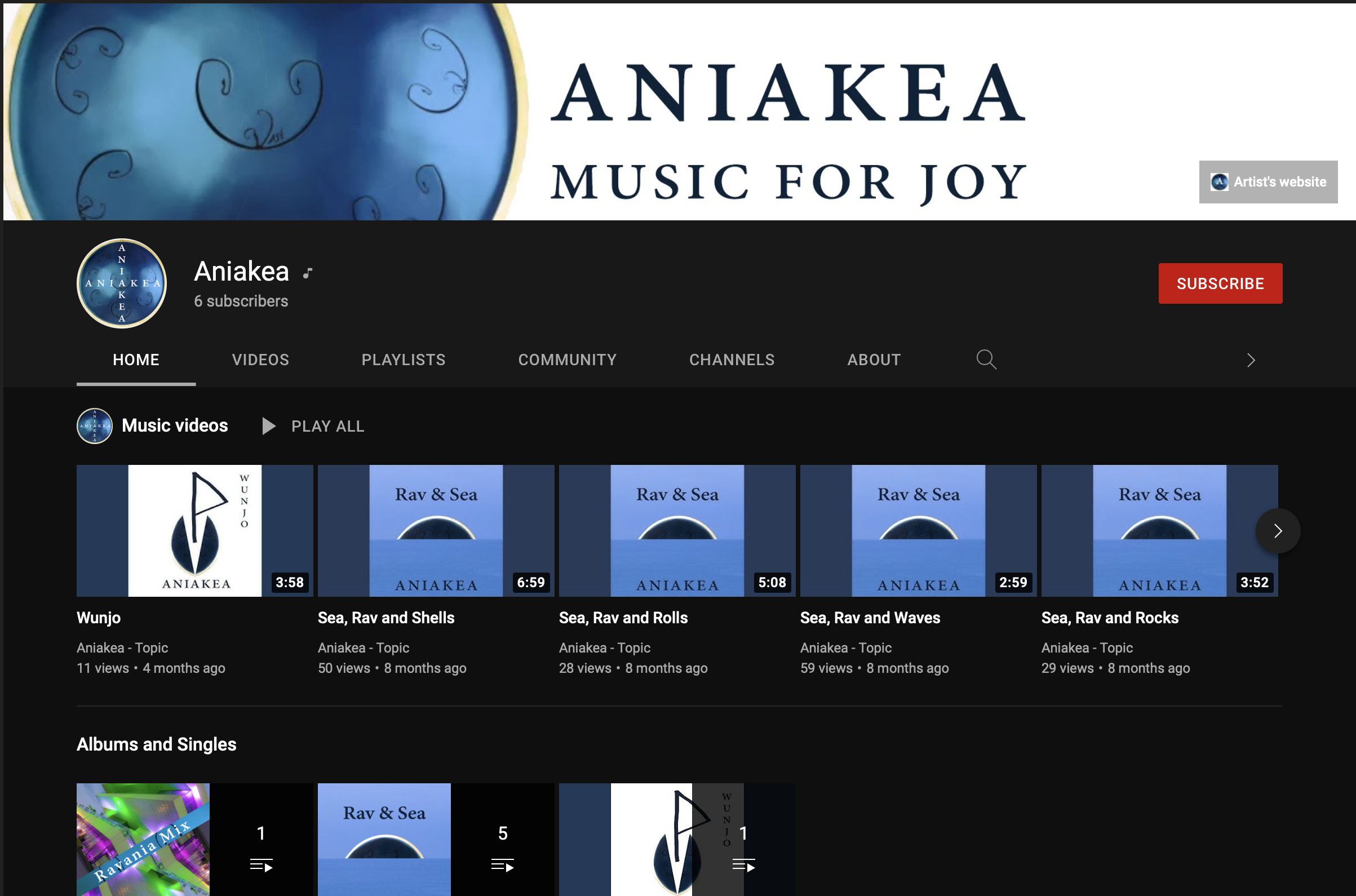Play the Sea, Rav and Shells thumbnail
1356x896 pixels.
click(436, 531)
